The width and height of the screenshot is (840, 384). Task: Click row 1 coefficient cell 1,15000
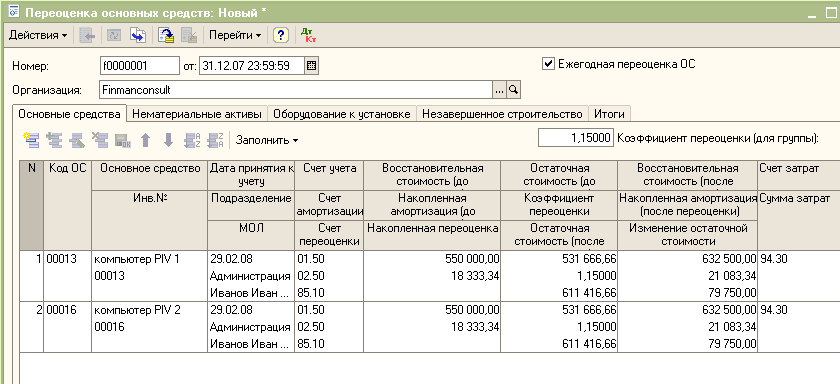tap(559, 276)
